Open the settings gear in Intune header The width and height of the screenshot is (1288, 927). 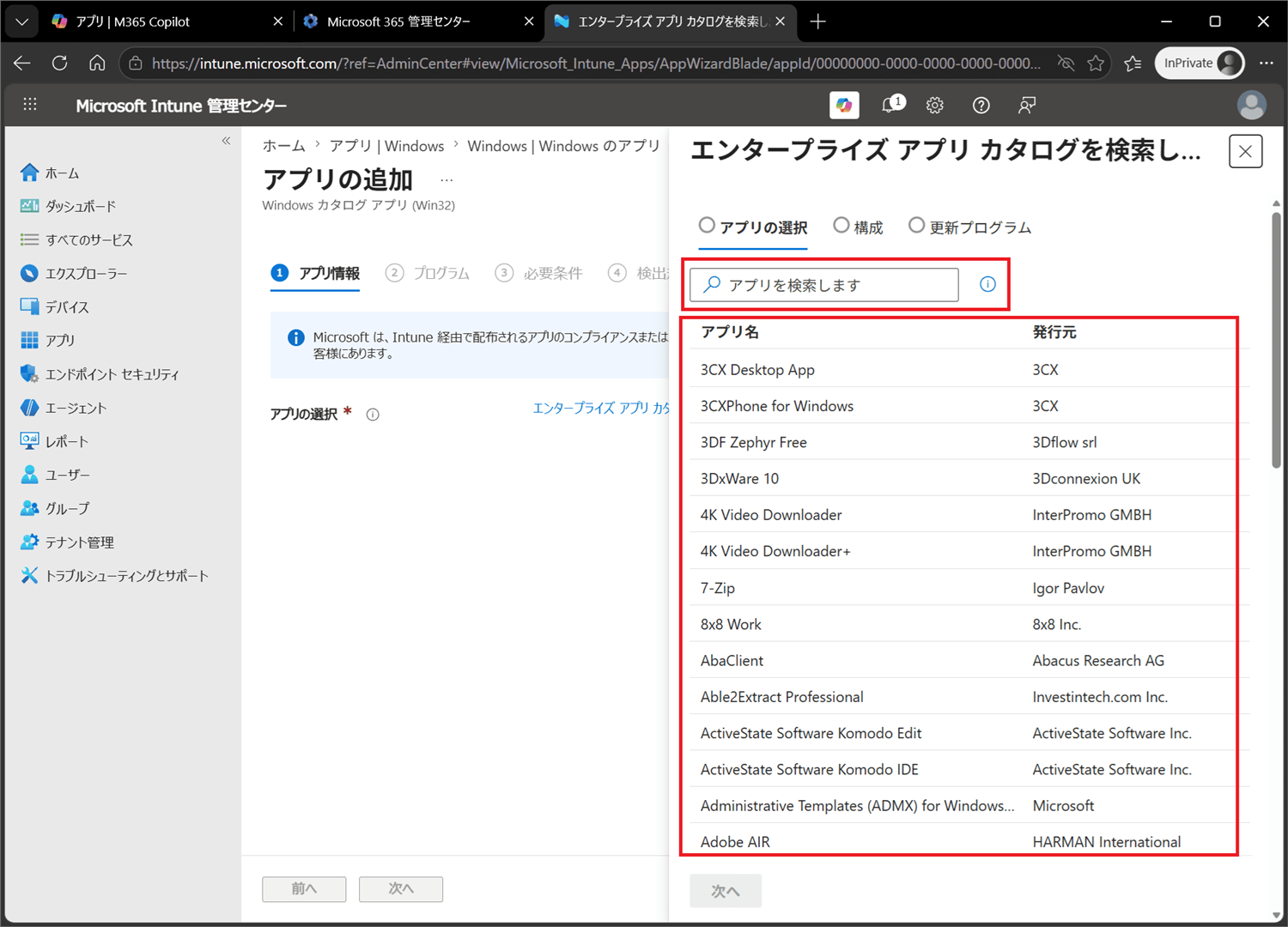(x=935, y=105)
